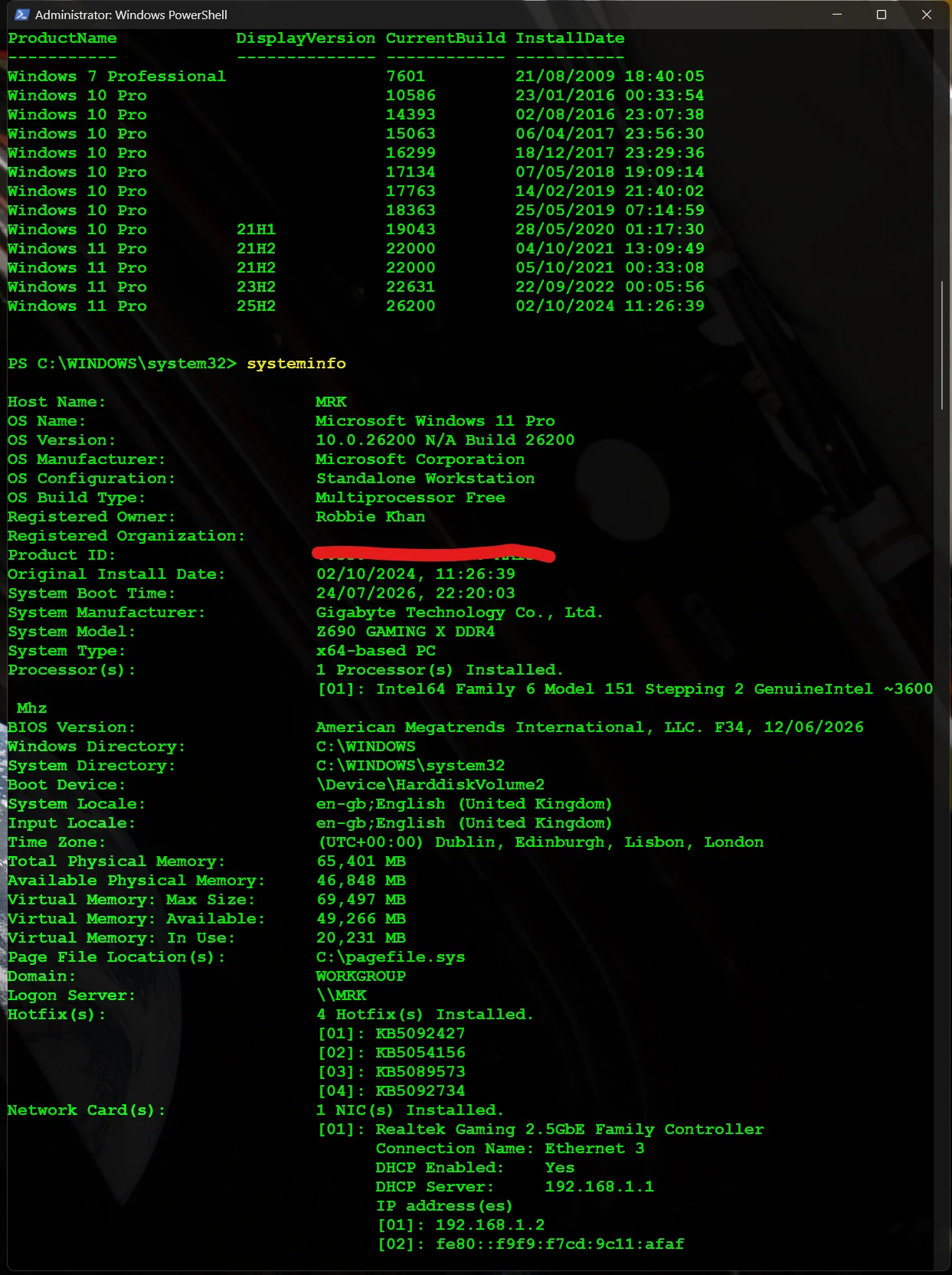This screenshot has width=952, height=1275.
Task: Click hotfix entry KB5092734
Action: coord(420,1091)
